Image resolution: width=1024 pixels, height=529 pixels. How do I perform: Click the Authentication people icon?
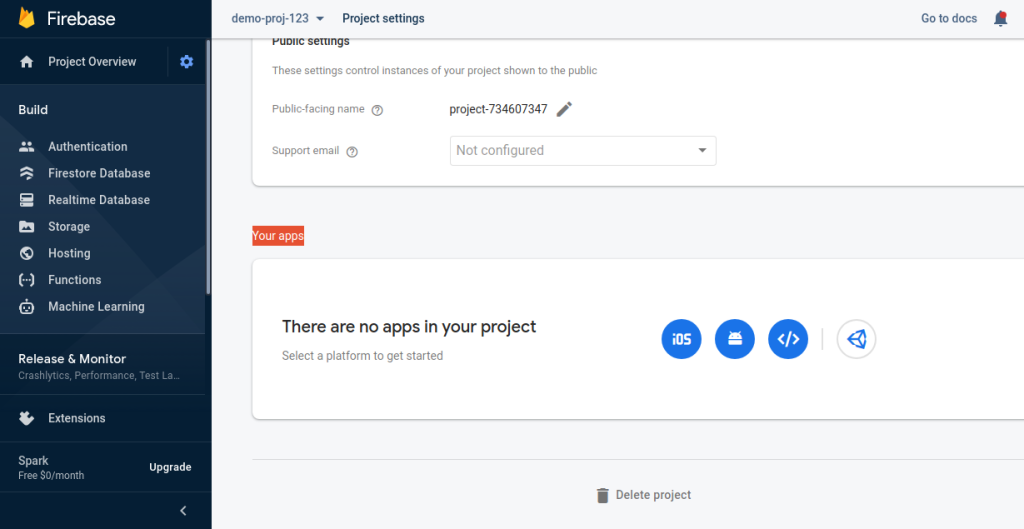pyautogui.click(x=27, y=147)
